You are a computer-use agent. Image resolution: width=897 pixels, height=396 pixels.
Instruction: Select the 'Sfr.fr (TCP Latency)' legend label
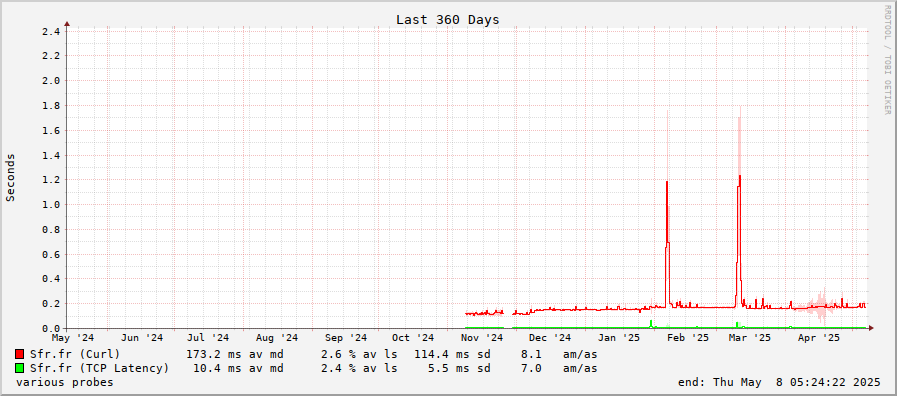click(x=100, y=368)
